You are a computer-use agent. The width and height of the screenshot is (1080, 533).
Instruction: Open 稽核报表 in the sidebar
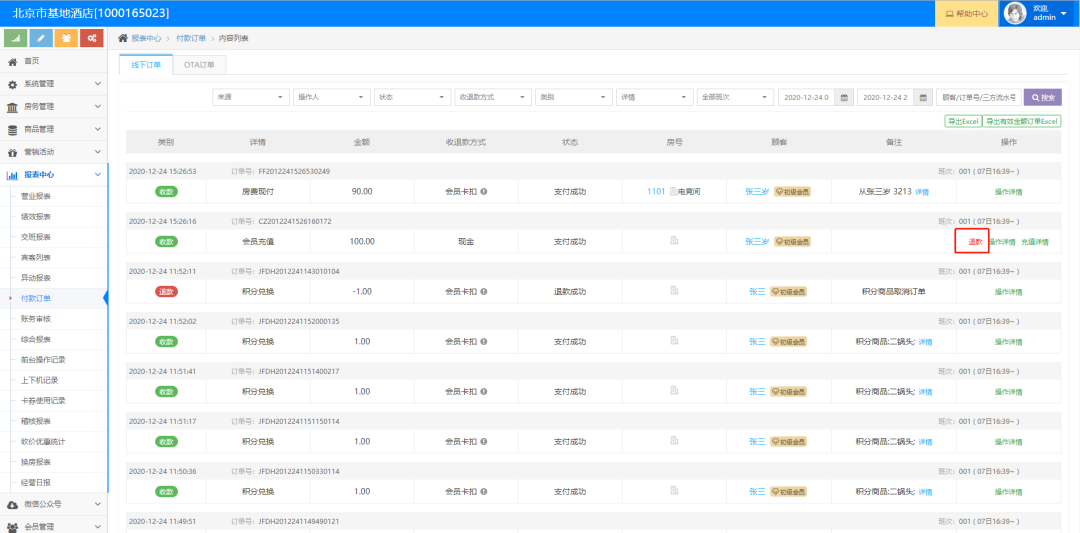(36, 421)
